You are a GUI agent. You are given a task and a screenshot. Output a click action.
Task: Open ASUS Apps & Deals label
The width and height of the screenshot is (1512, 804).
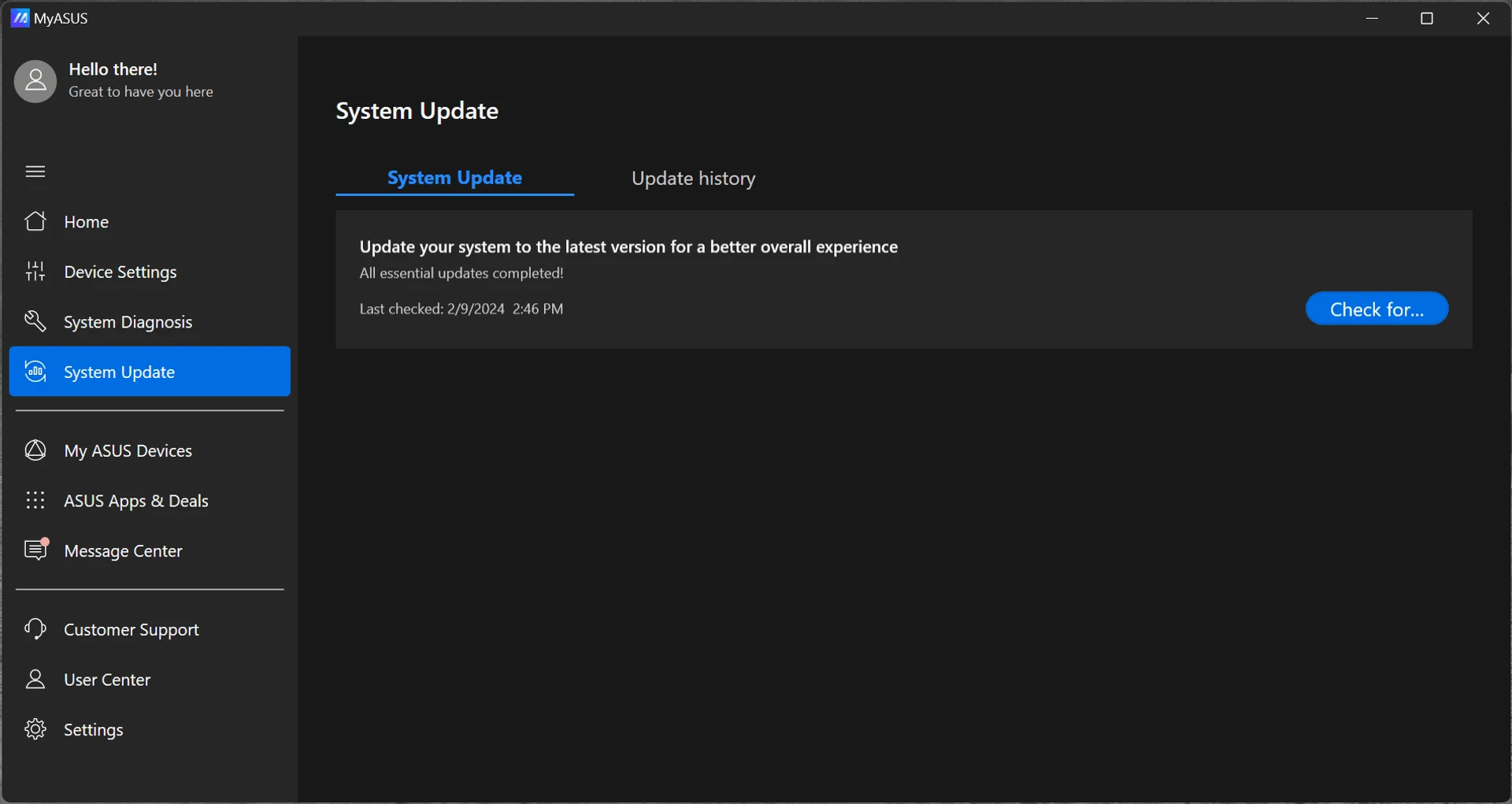coord(136,501)
